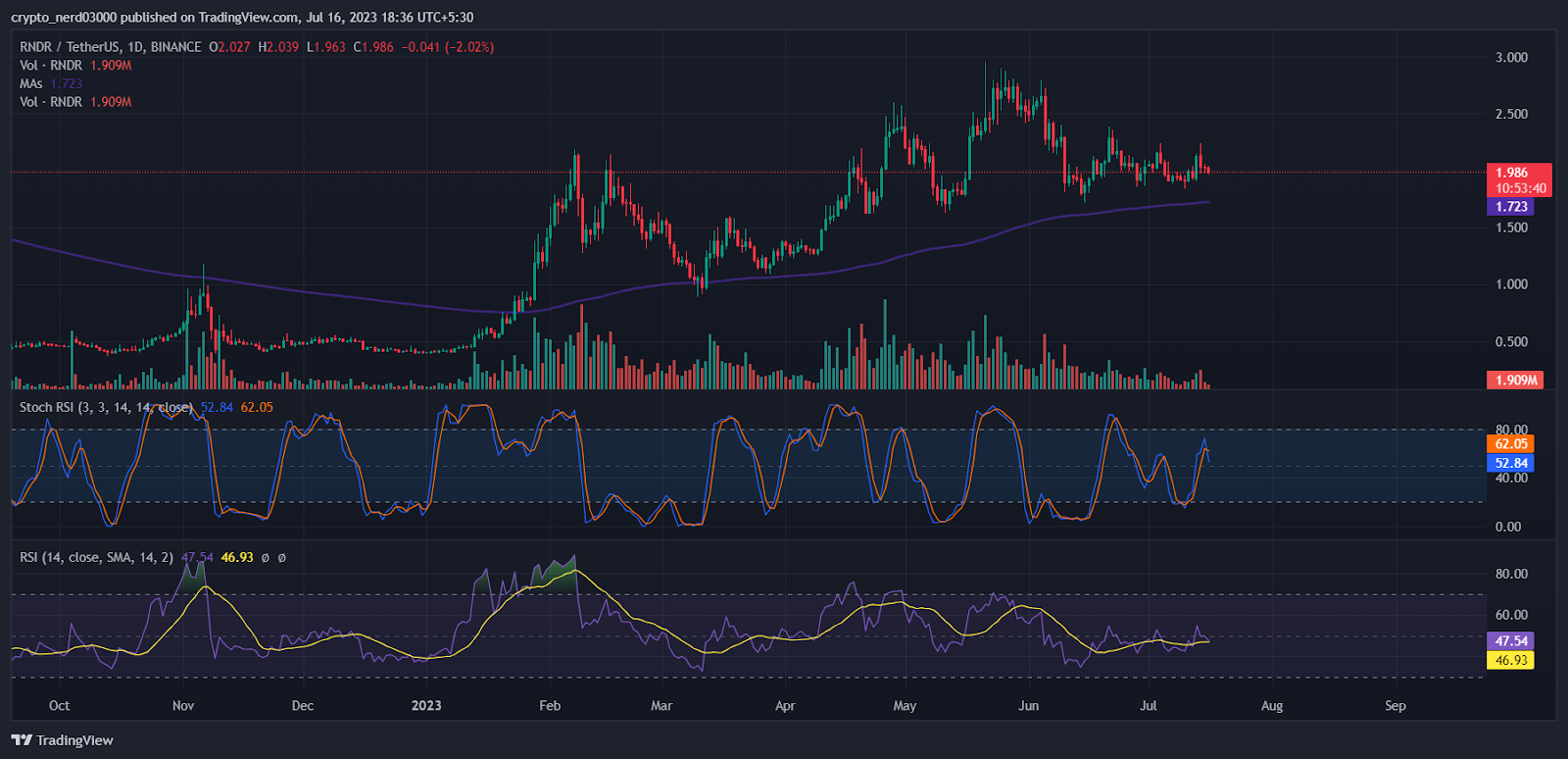Click the high price value H2.039
Image resolution: width=1568 pixels, height=759 pixels.
tap(278, 47)
